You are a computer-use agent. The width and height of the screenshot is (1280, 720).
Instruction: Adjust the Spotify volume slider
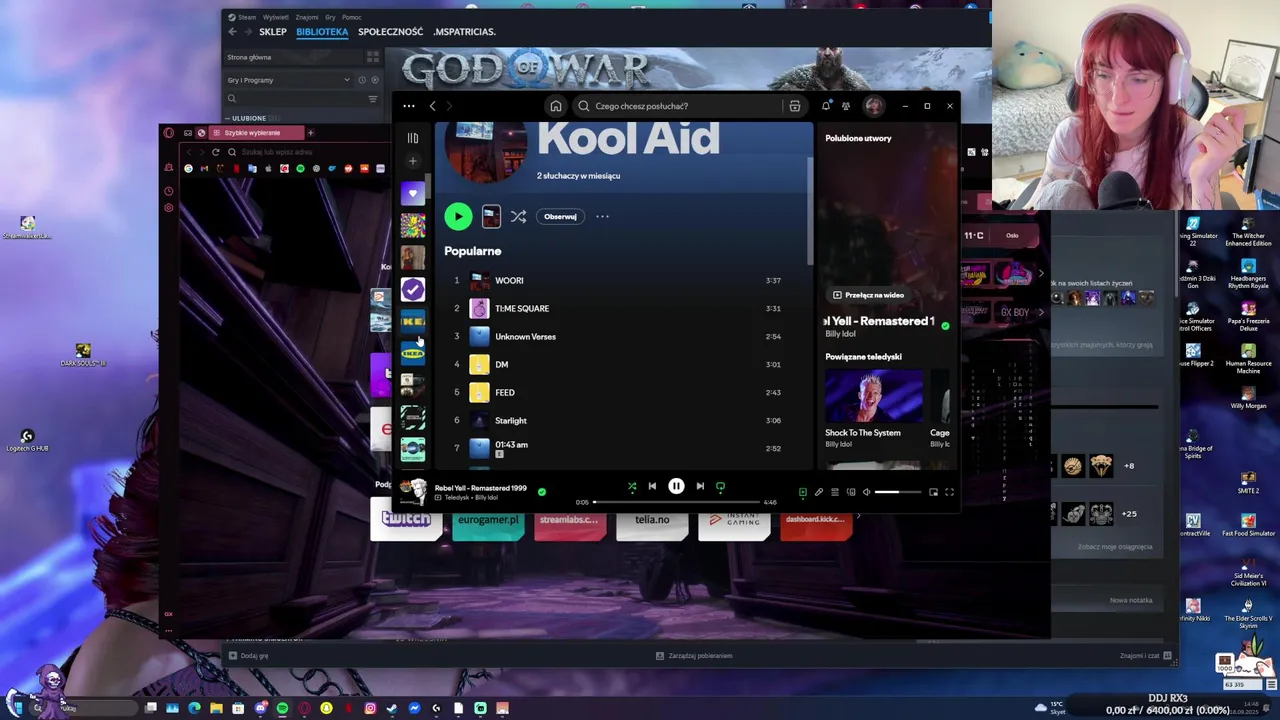(899, 492)
